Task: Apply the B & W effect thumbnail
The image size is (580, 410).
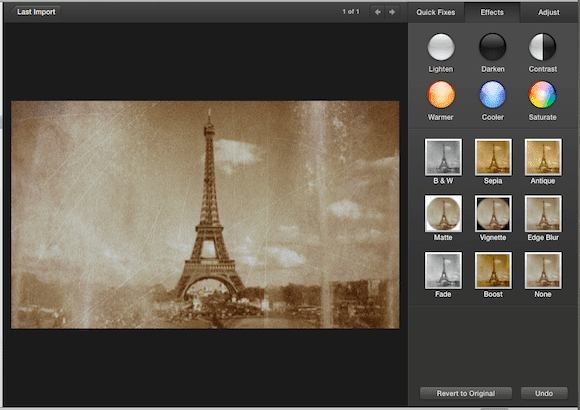Action: click(x=443, y=157)
